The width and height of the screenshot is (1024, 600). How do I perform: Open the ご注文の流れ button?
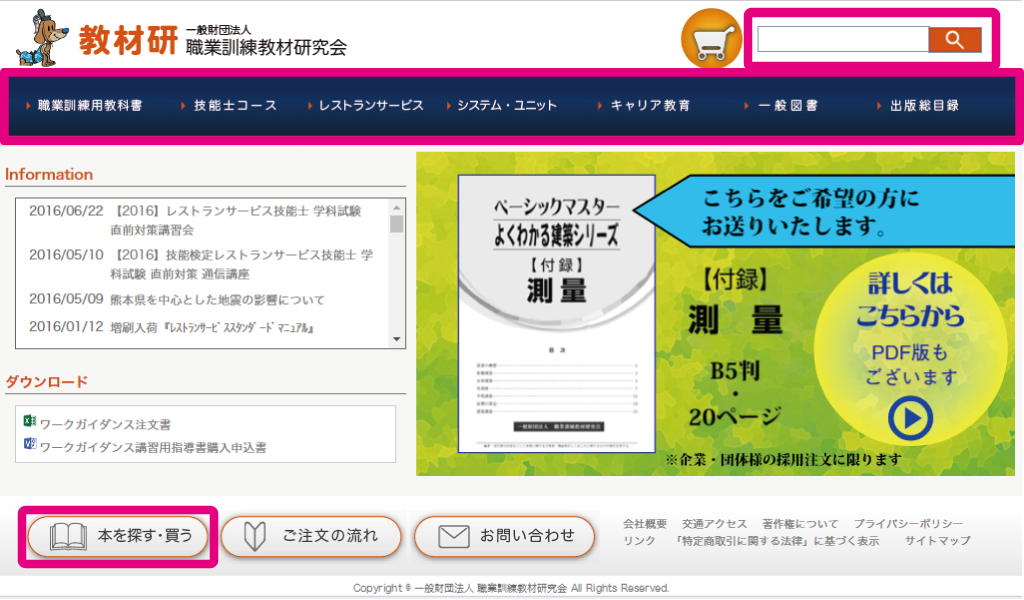(310, 536)
